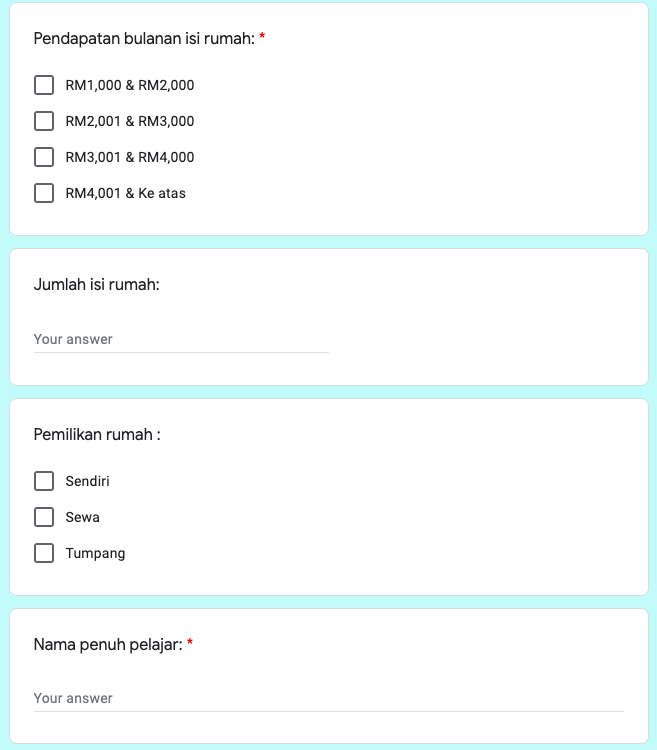
Task: Check the Sewa ownership box
Action: click(44, 517)
